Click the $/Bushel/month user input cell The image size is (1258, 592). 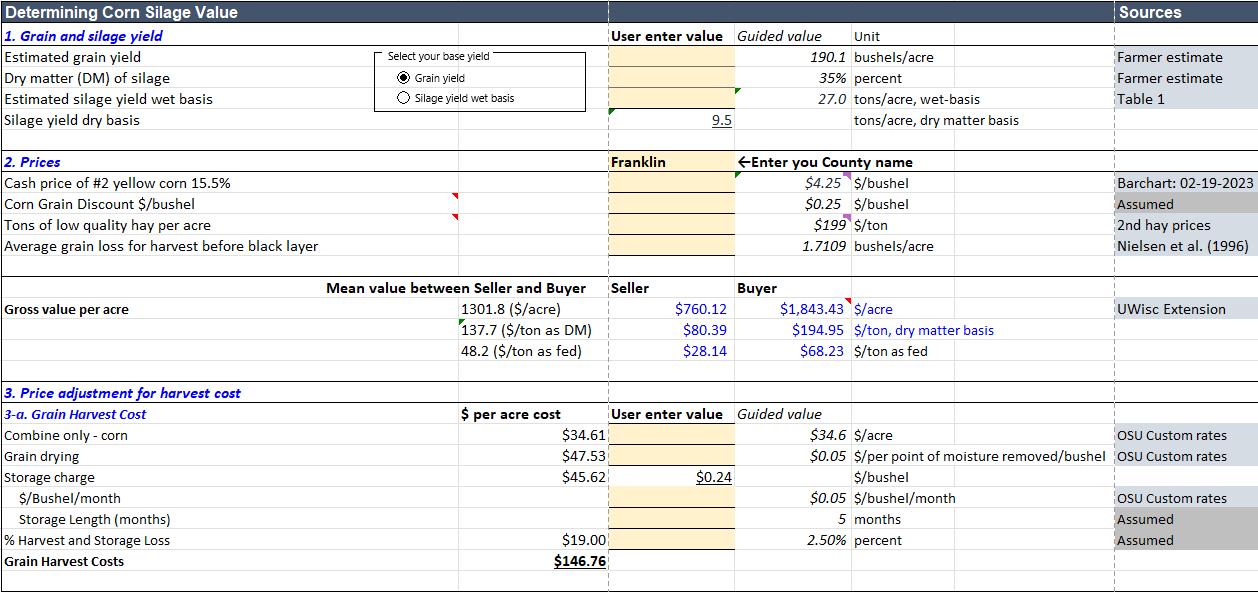tap(672, 498)
